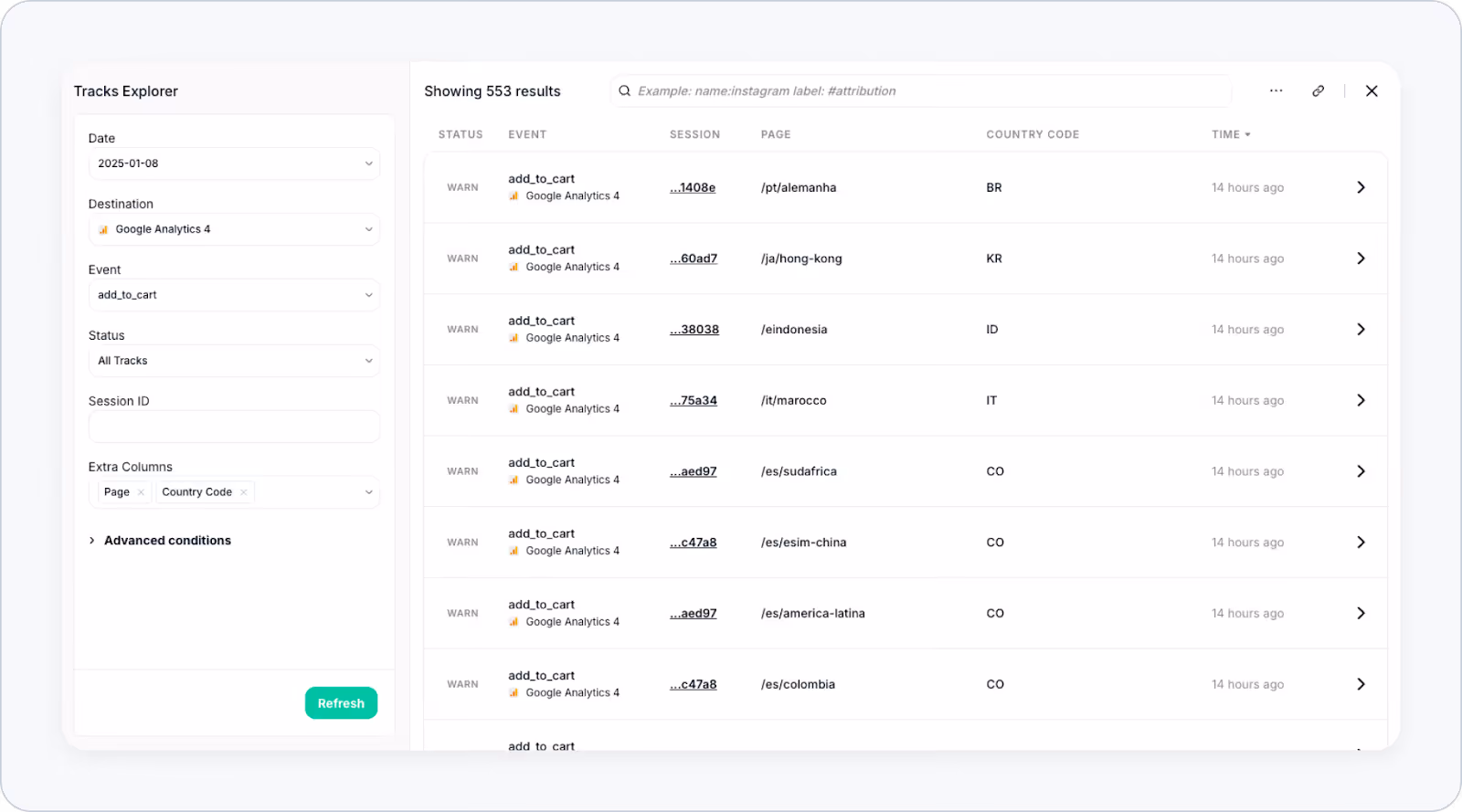
Task: Copy link using the chain icon
Action: [x=1318, y=90]
